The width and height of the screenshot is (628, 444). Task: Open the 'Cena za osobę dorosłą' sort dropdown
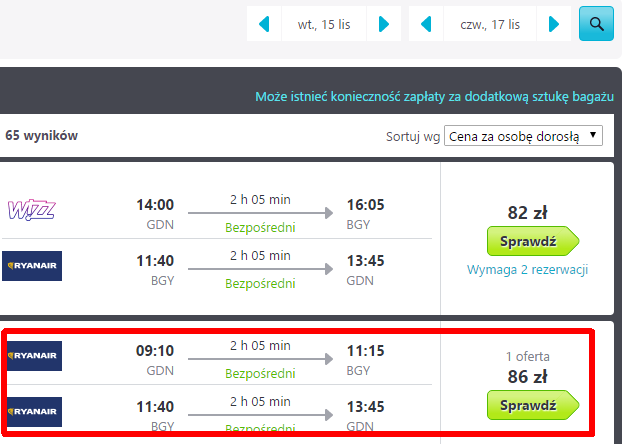point(523,136)
